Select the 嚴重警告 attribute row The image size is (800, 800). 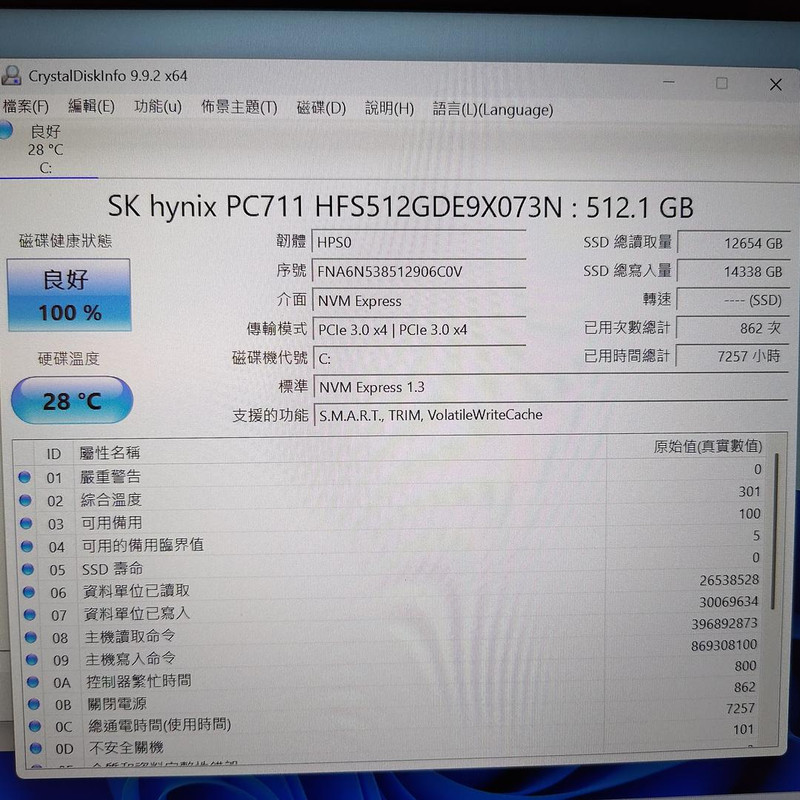click(391, 474)
